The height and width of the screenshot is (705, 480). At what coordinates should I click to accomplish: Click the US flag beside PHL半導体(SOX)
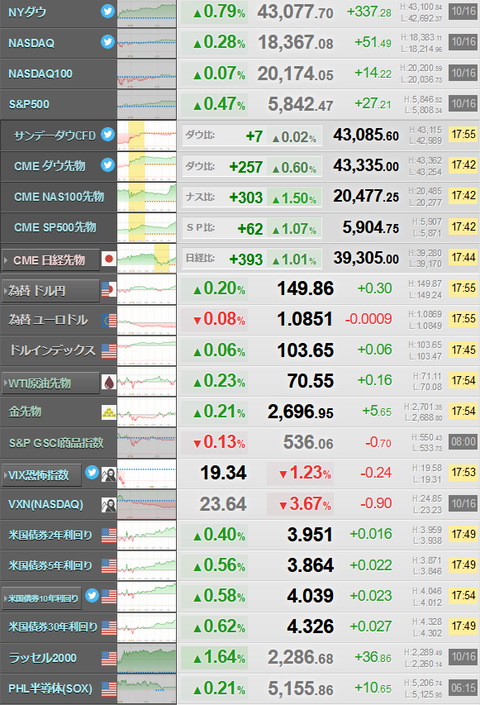pos(109,689)
